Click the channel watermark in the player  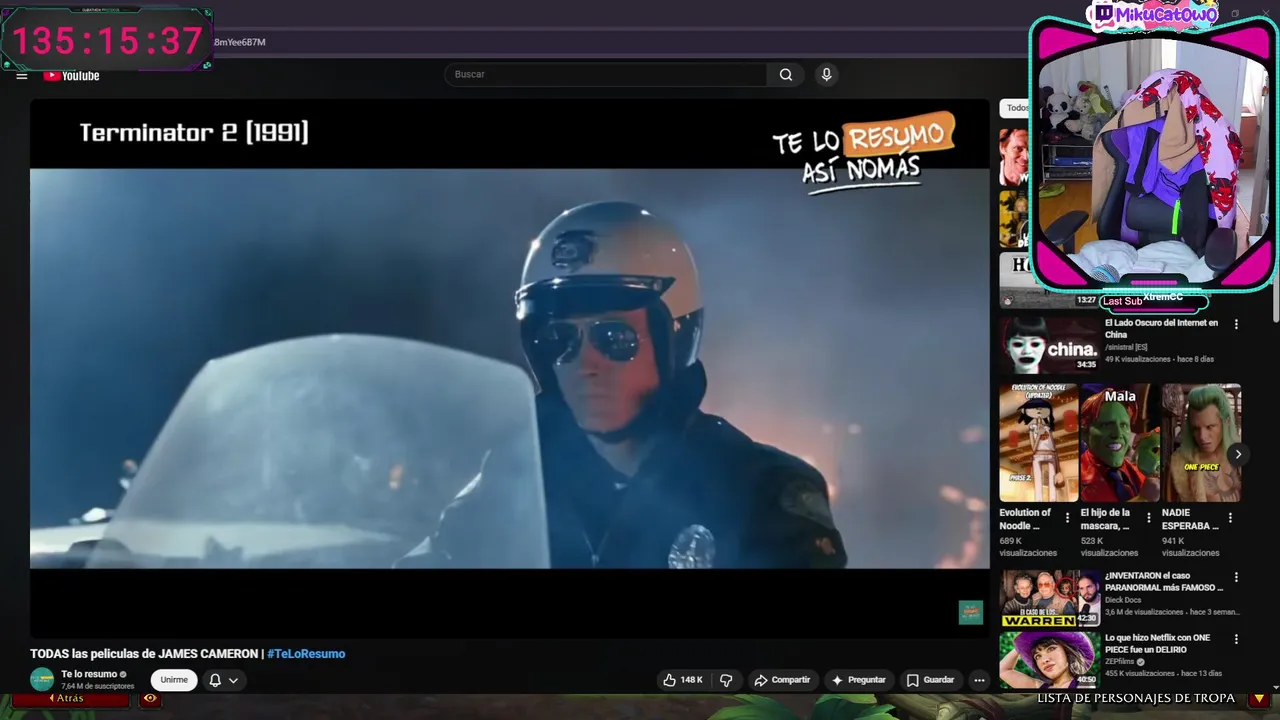pos(970,613)
